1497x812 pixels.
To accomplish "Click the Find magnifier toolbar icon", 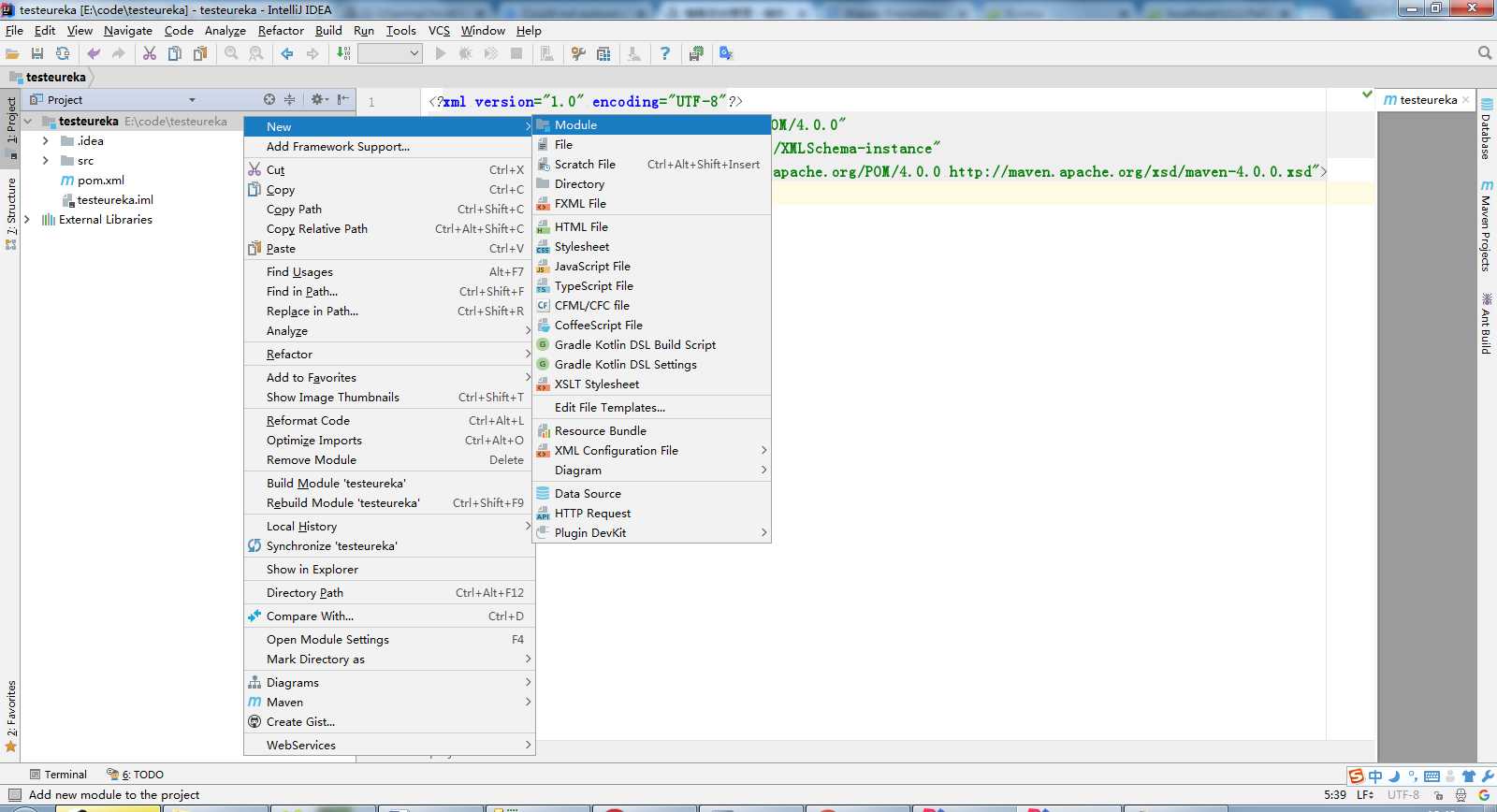I will (231, 53).
